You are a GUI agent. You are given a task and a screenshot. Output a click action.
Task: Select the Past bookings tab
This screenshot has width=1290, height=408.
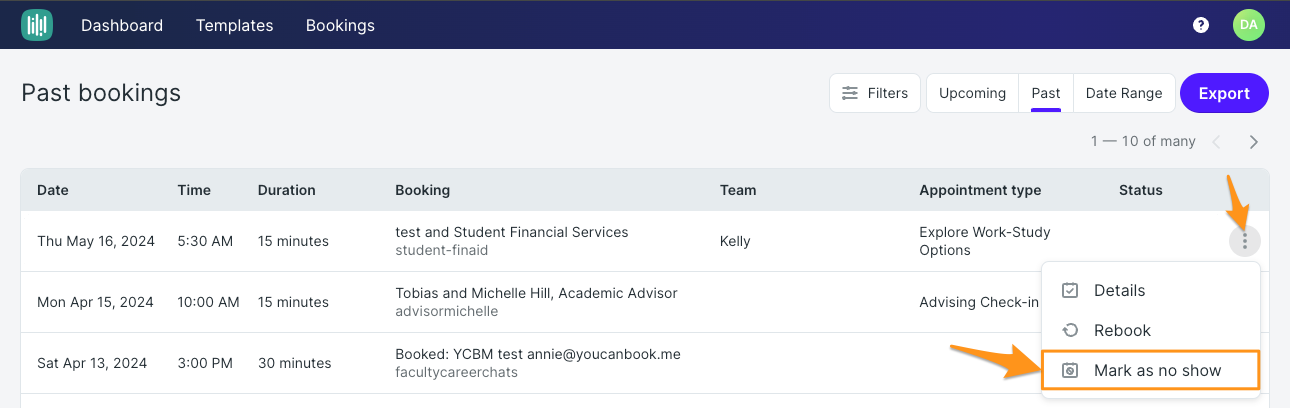coord(1046,93)
